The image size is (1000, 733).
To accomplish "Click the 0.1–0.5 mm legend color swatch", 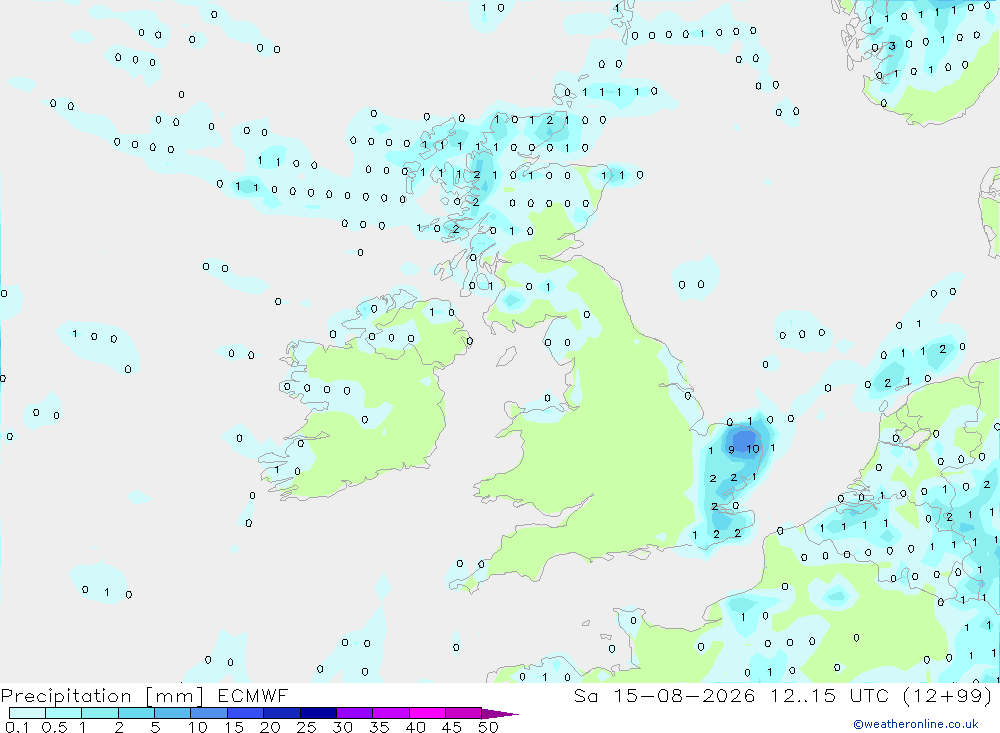I will coord(27,713).
